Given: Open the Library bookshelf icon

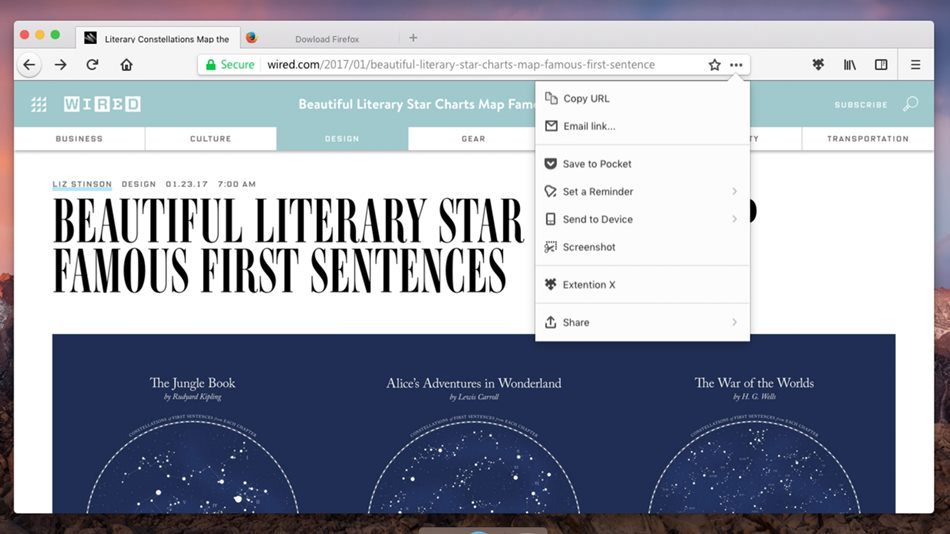Looking at the screenshot, I should pos(849,65).
